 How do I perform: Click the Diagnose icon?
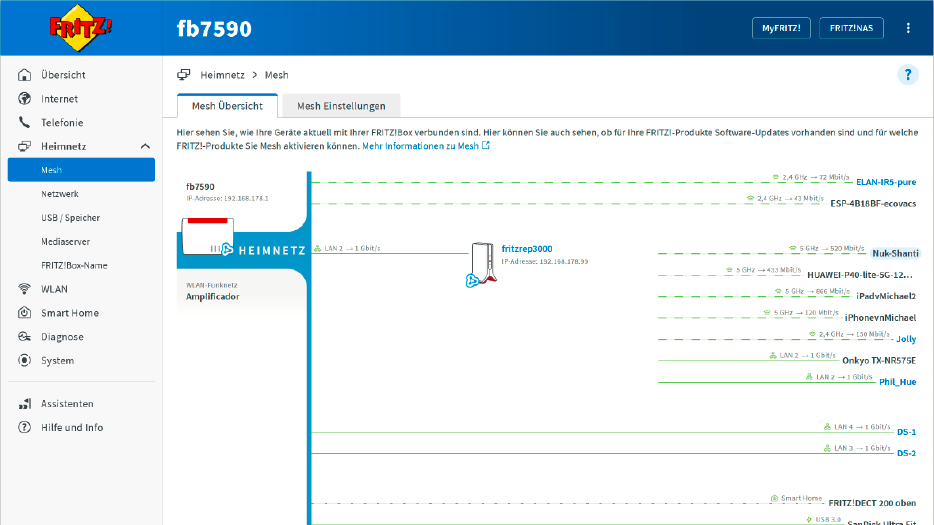pyautogui.click(x=24, y=337)
